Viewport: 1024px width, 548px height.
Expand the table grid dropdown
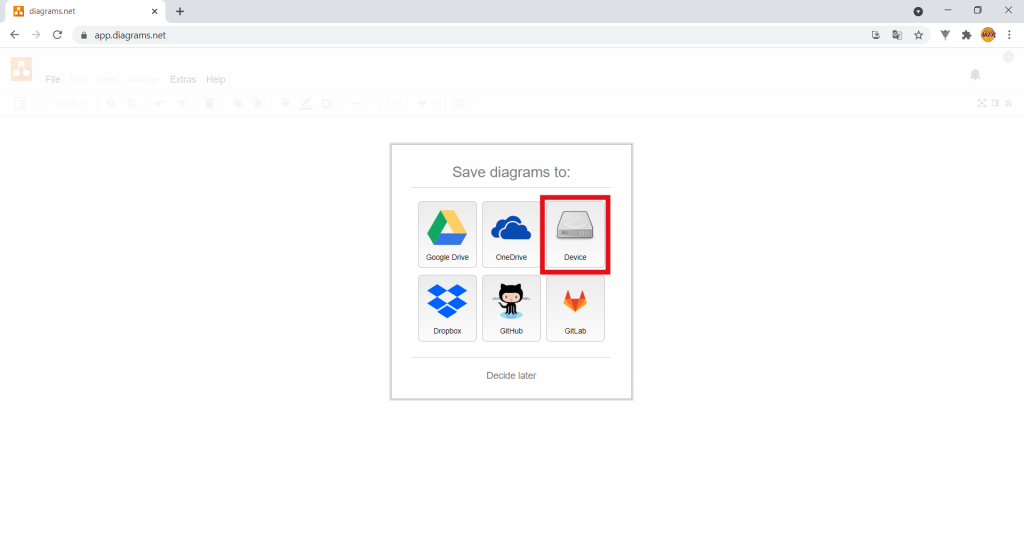point(462,103)
